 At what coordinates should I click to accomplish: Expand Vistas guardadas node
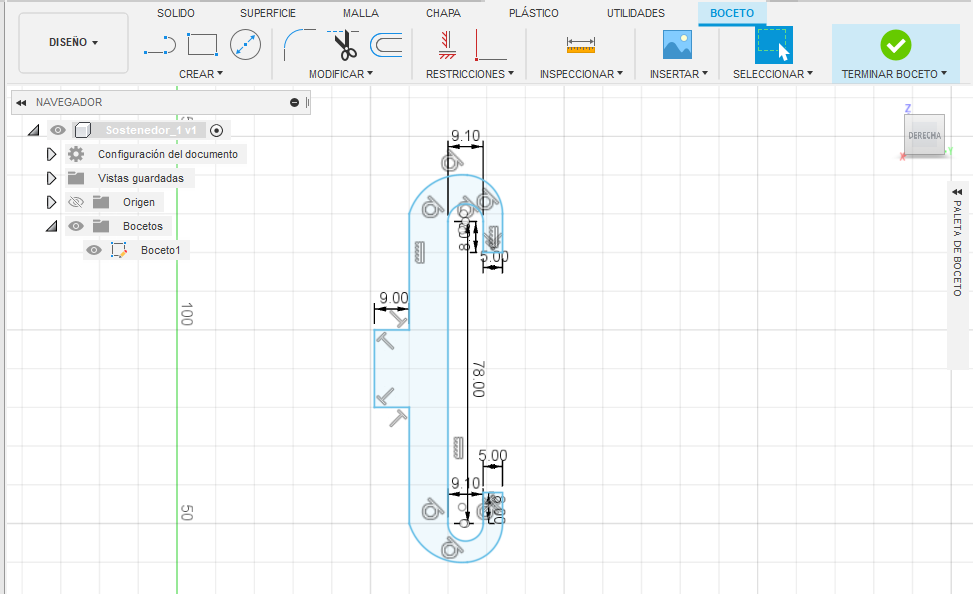(52, 178)
